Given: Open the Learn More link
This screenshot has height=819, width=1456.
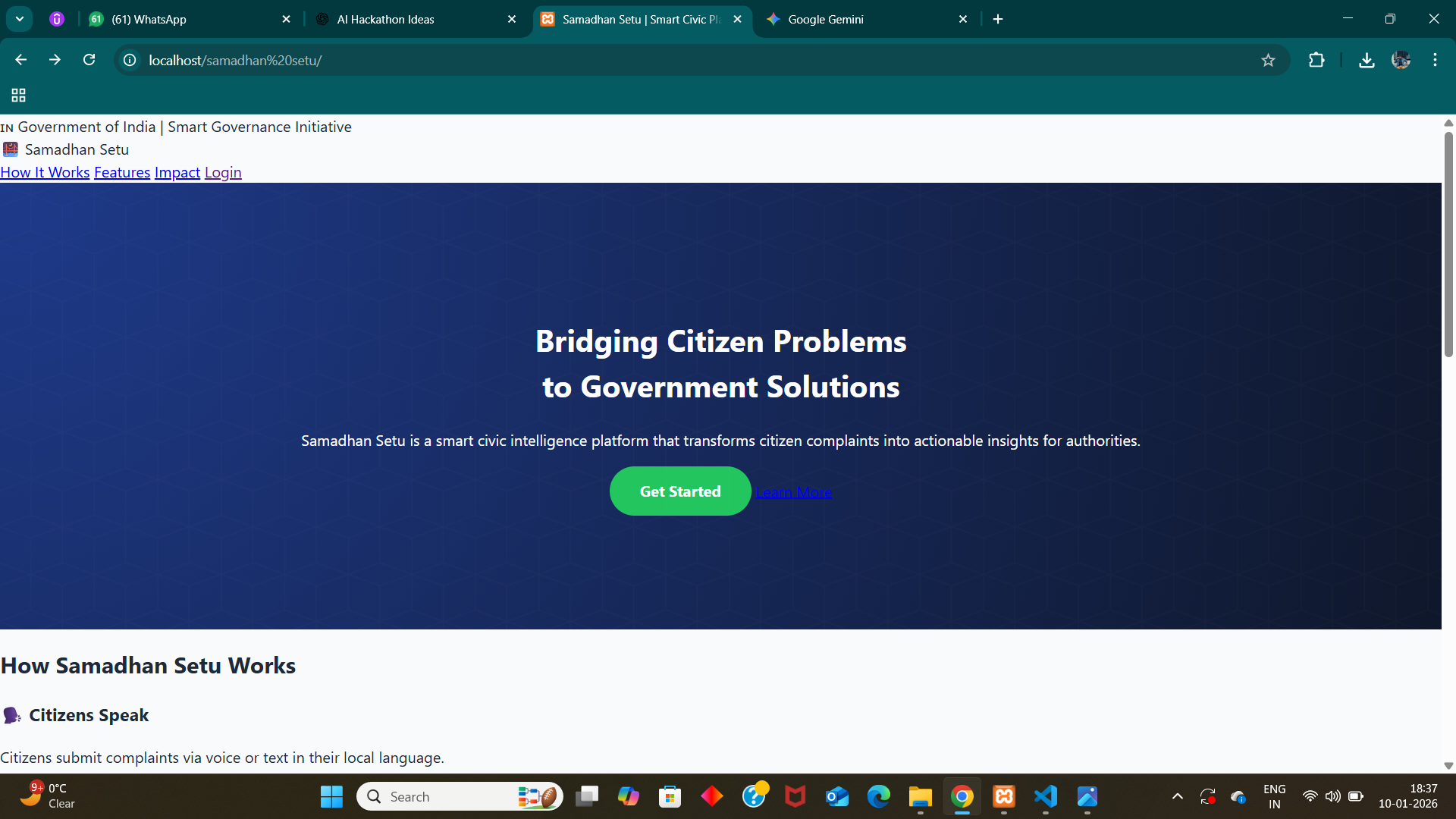Looking at the screenshot, I should pos(793,492).
